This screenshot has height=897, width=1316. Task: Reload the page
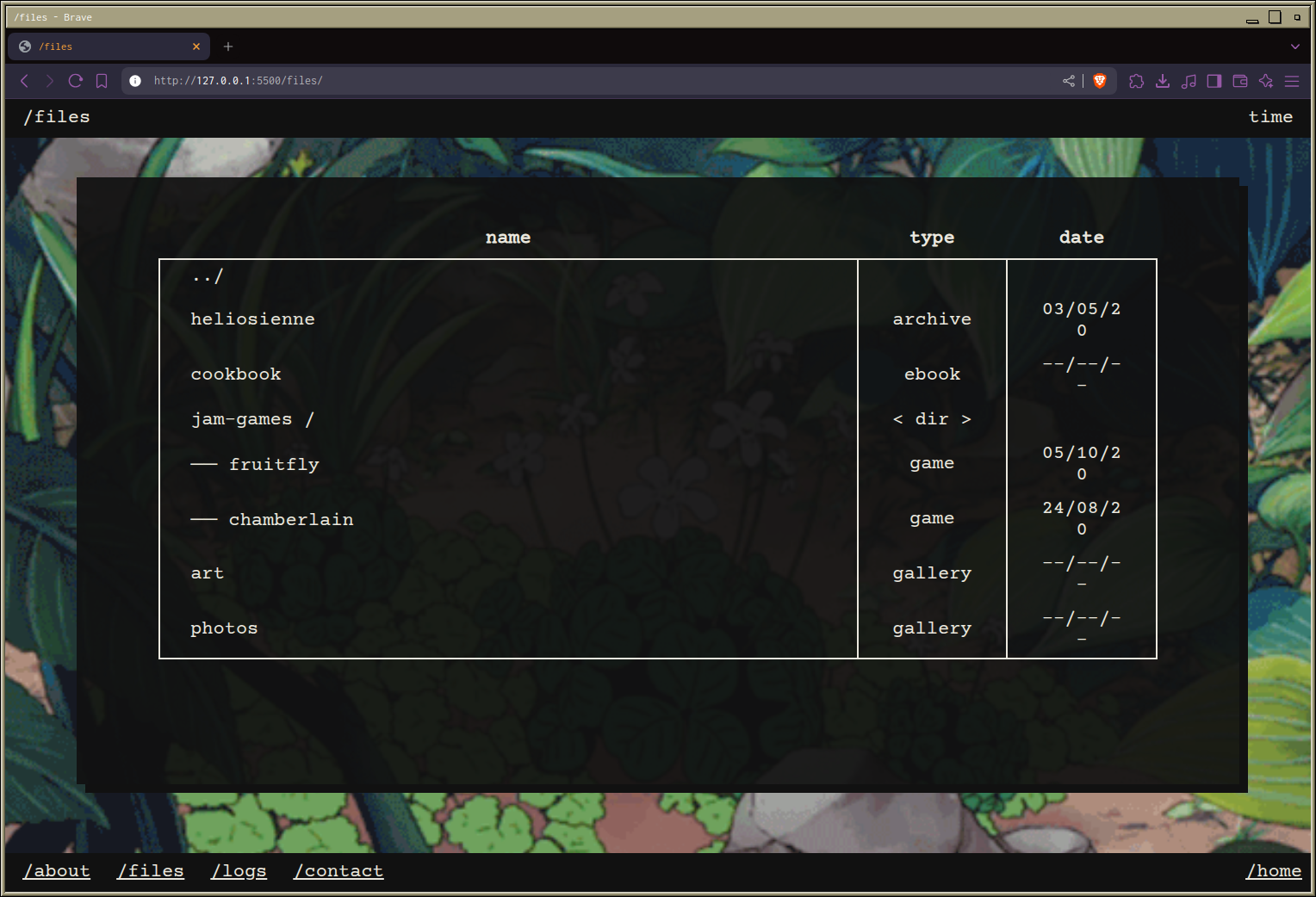[76, 81]
